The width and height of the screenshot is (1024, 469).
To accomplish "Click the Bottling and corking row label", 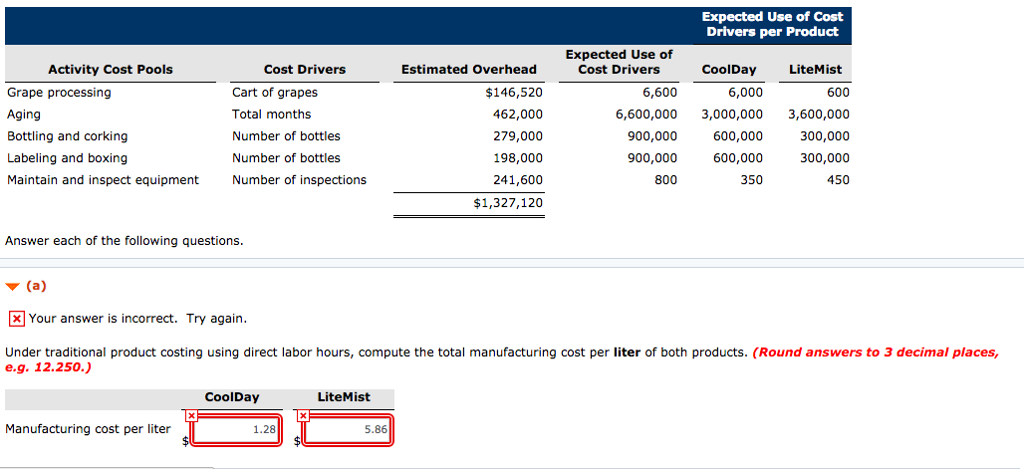I will (67, 137).
